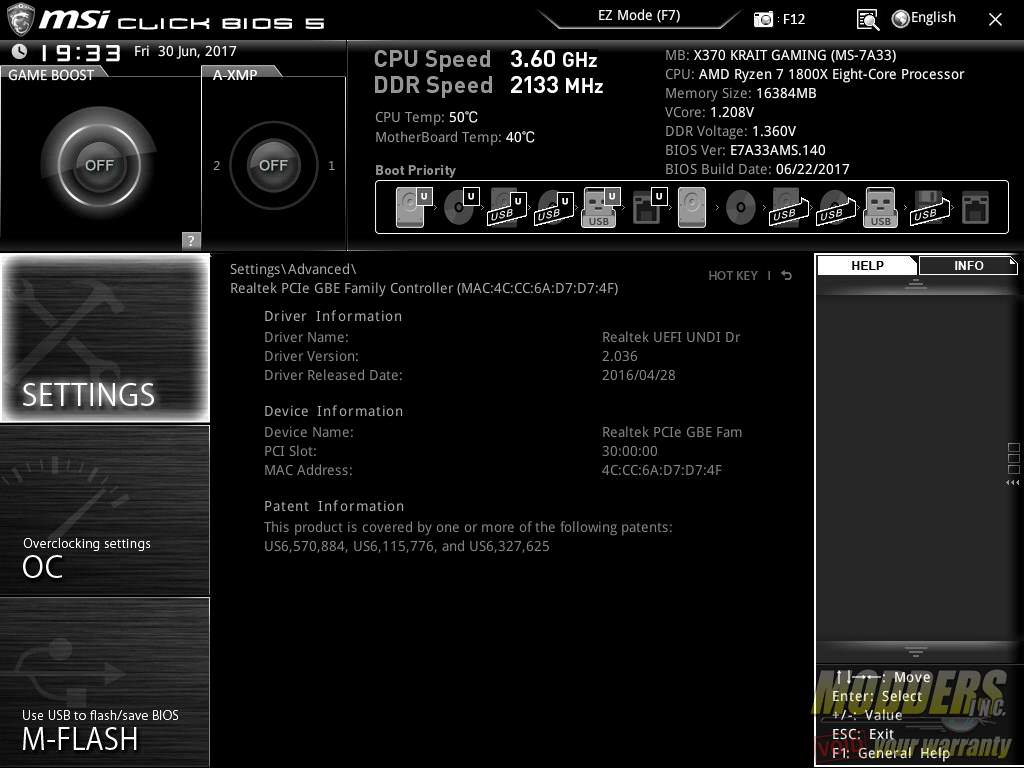
Task: Click the F12 screenshot label
Action: (793, 19)
